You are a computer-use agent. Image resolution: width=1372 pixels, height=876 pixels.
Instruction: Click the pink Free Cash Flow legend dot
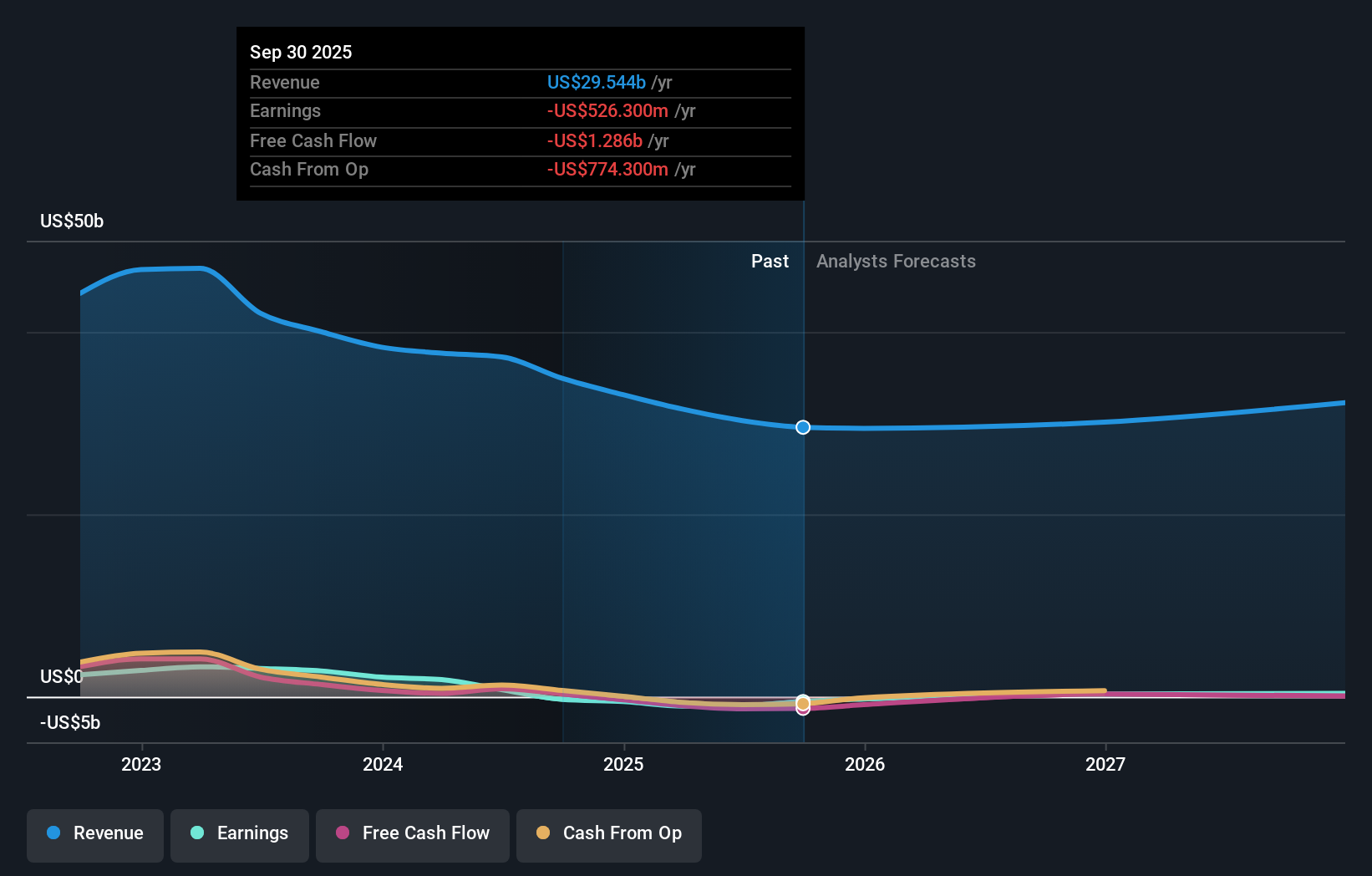[343, 833]
